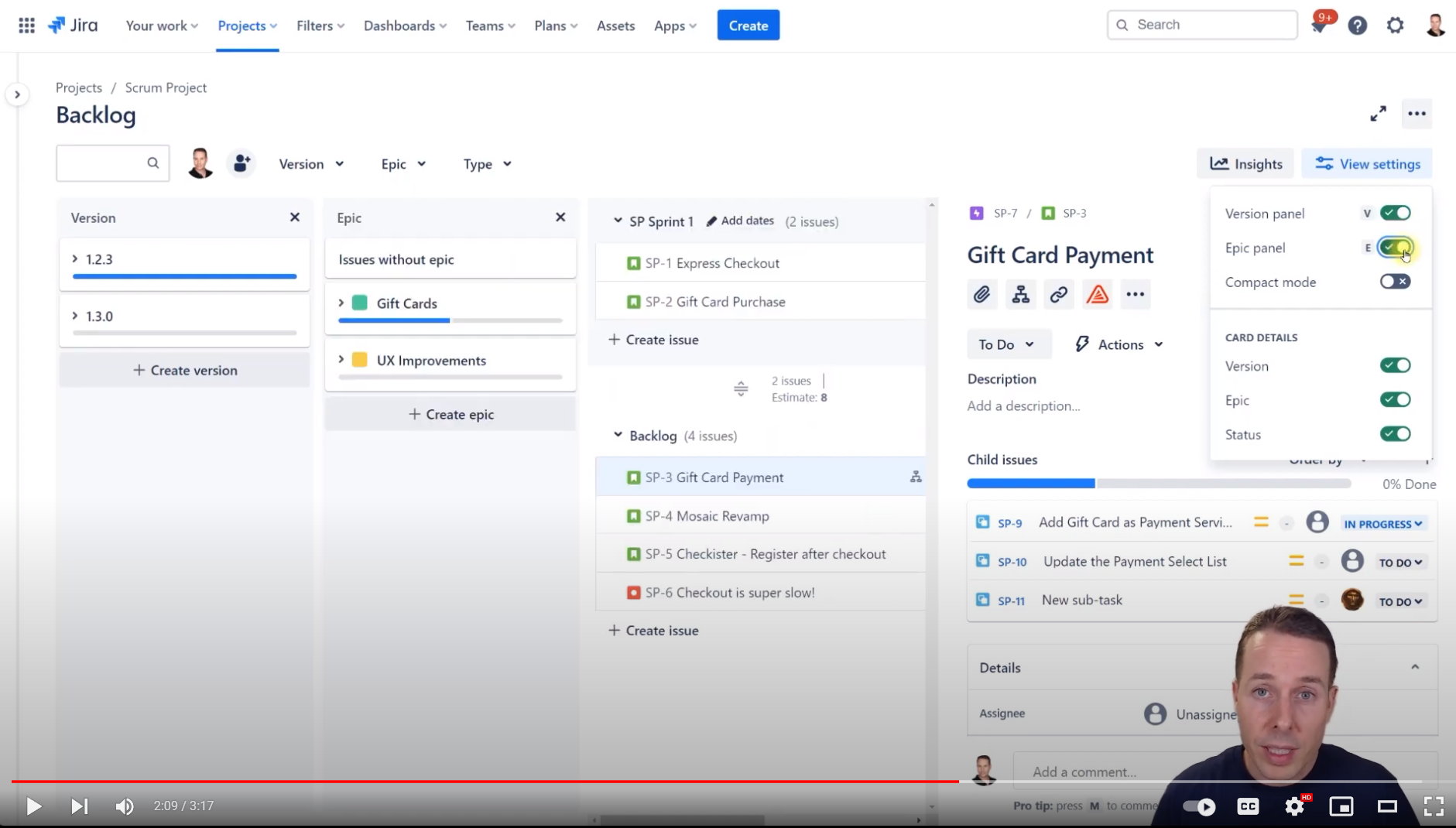Collapse the SP Sprint 1 section
Viewport: 1456px width, 828px height.
tap(618, 221)
